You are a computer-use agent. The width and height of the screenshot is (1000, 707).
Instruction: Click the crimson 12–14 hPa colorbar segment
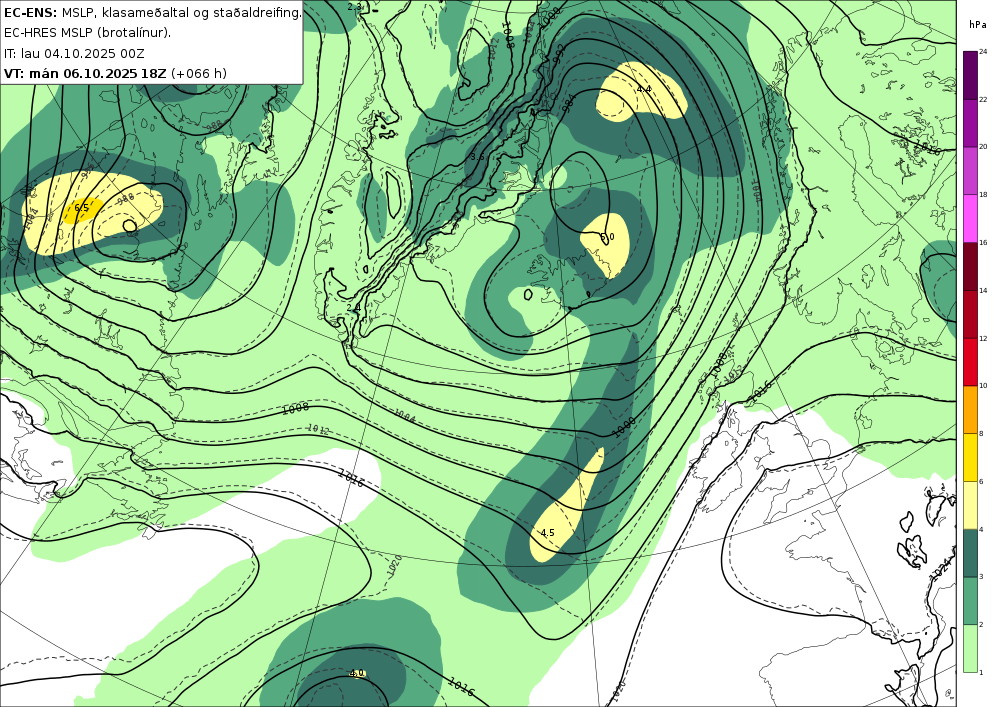970,314
